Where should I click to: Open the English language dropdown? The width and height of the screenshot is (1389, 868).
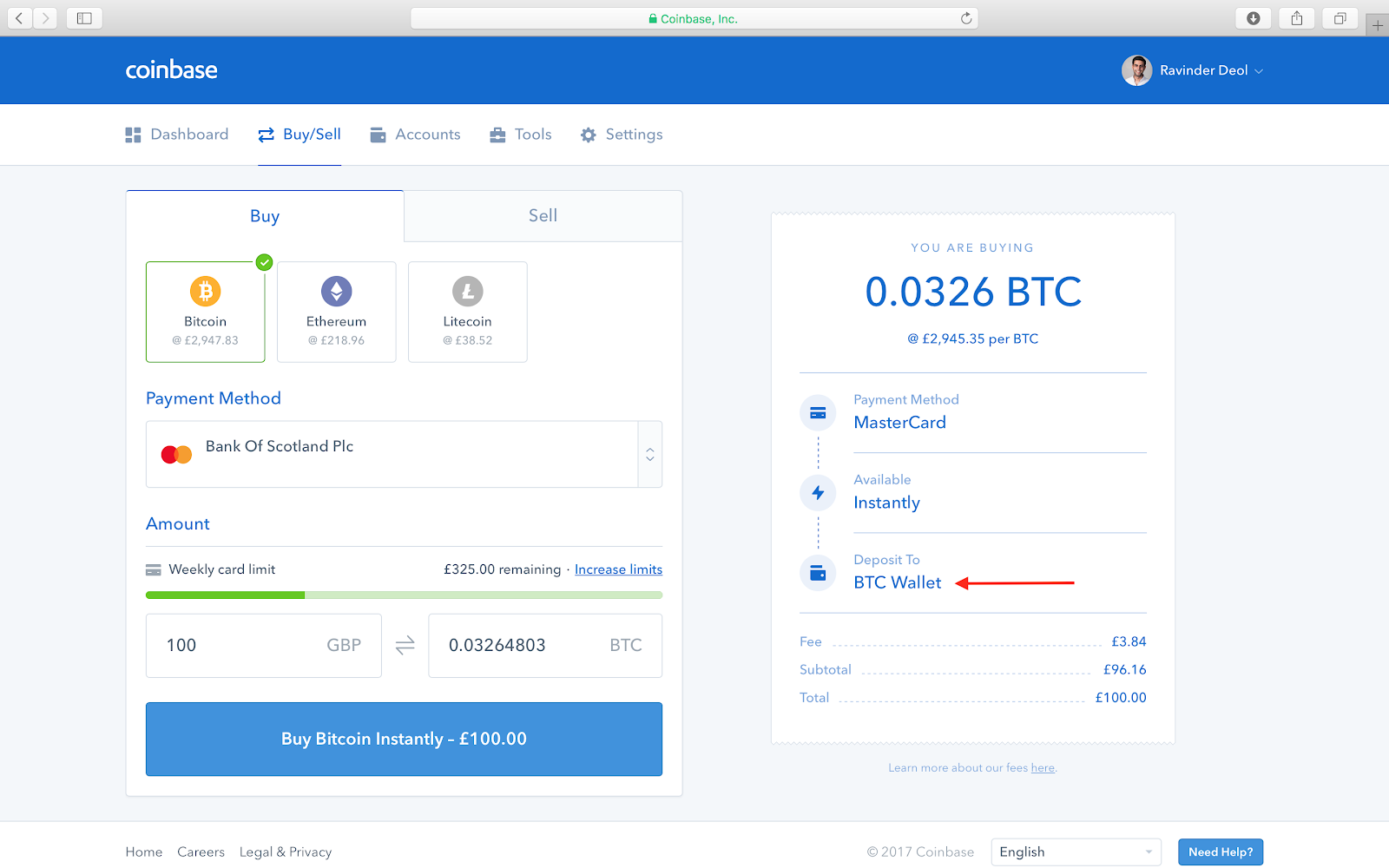1076,852
